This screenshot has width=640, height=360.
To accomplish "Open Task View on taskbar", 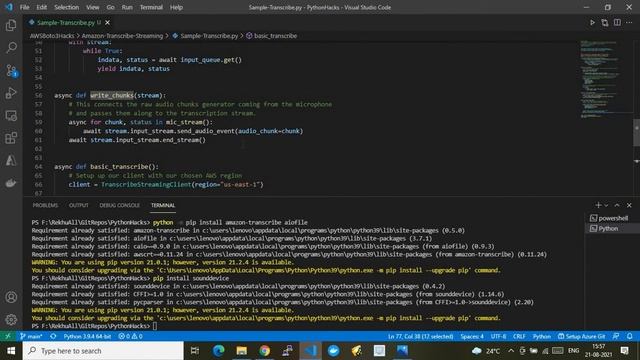I will [195, 351].
